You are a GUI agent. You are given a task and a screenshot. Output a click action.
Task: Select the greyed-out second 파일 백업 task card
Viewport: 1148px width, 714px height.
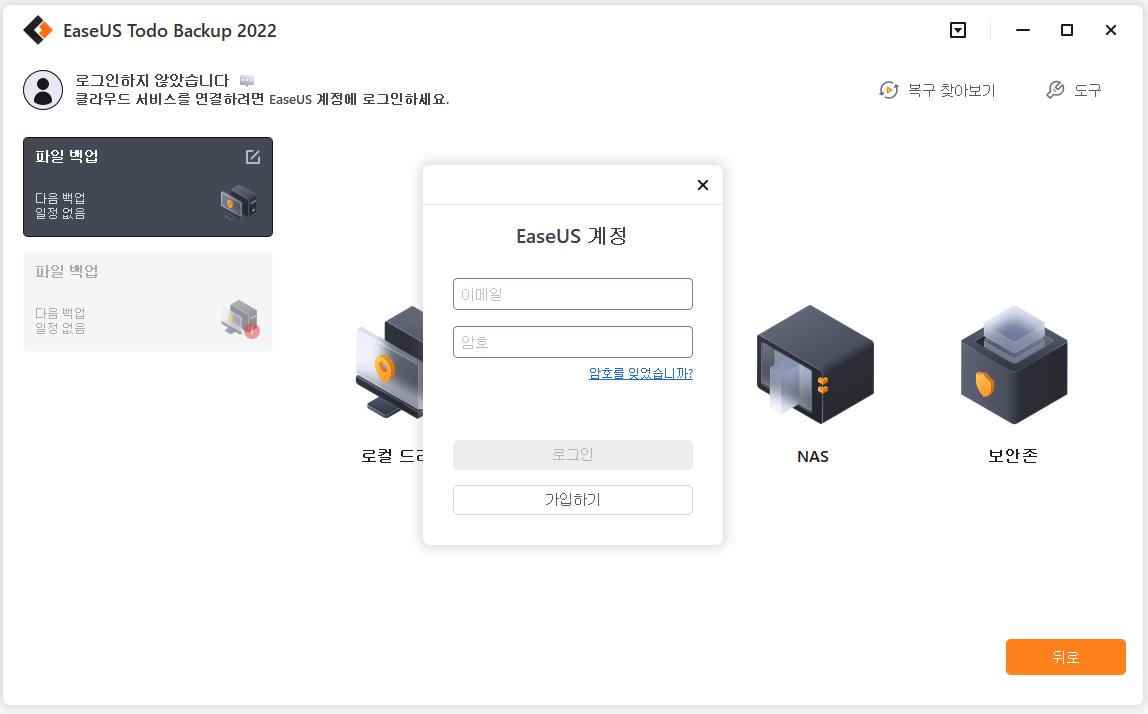pos(148,302)
